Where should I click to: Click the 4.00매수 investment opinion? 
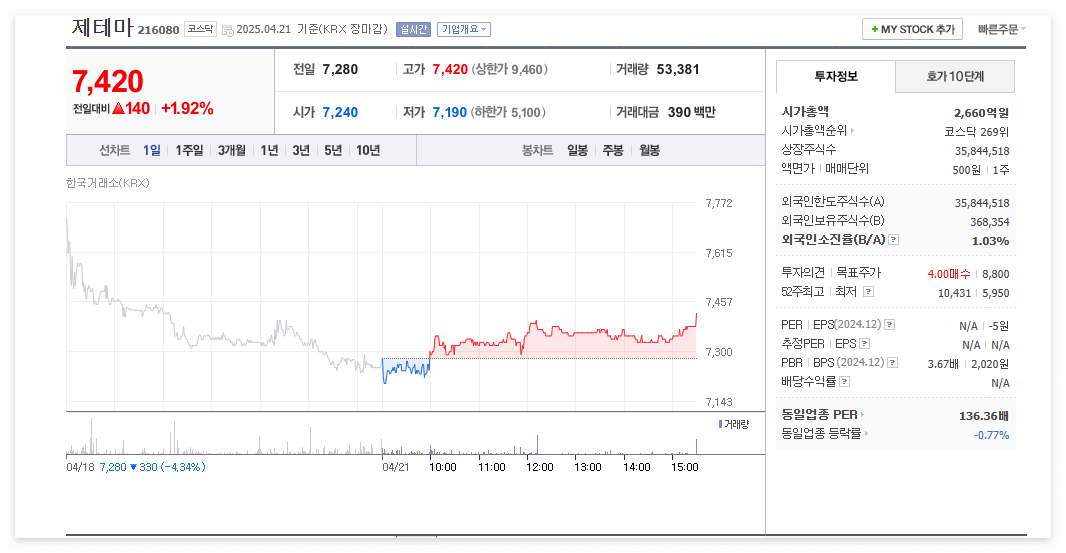pyautogui.click(x=948, y=273)
